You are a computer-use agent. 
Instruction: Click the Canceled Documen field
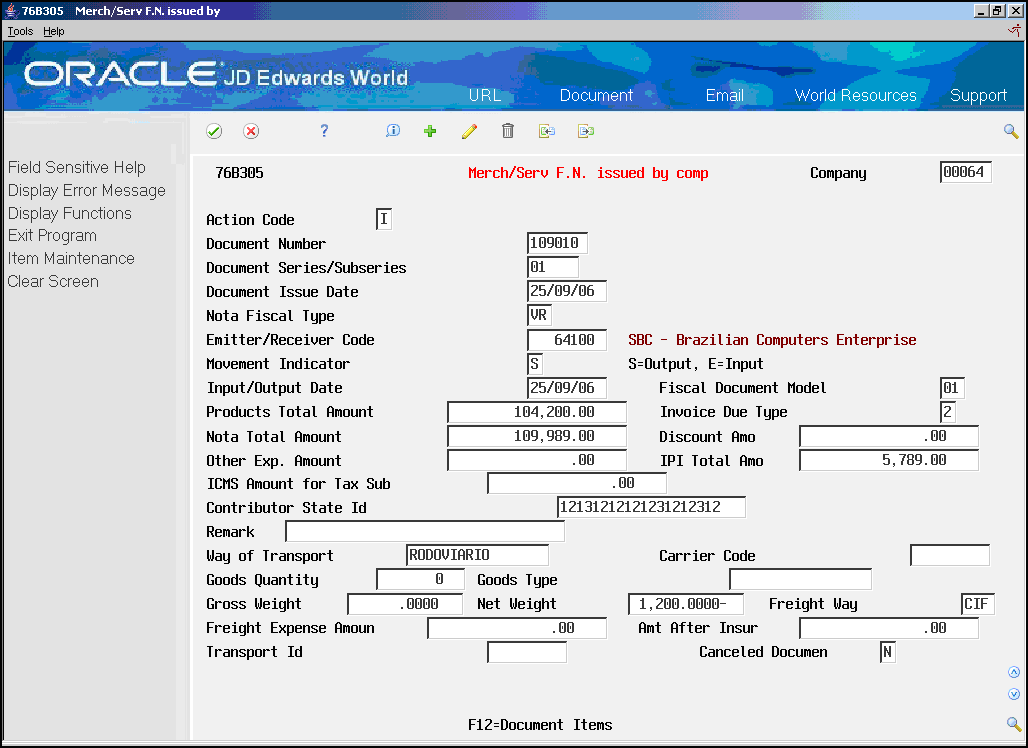888,652
